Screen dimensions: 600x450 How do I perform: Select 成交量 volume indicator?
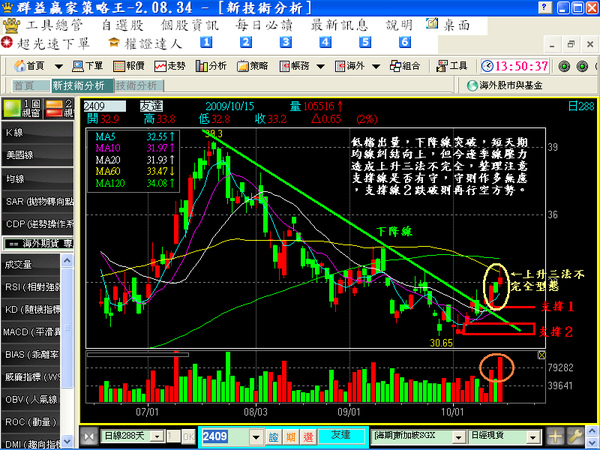pyautogui.click(x=31, y=264)
